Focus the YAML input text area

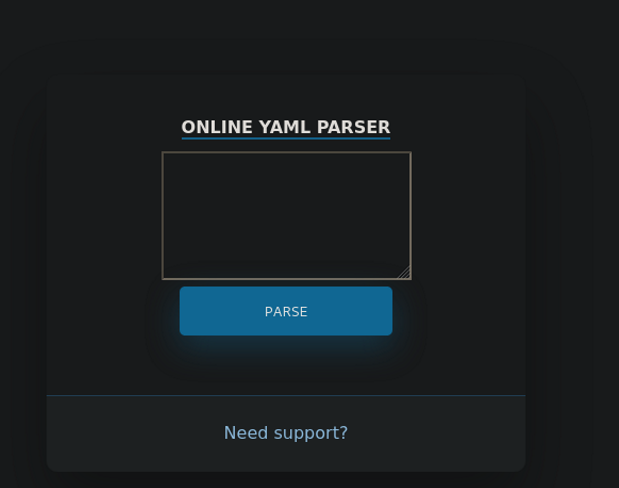click(x=287, y=216)
